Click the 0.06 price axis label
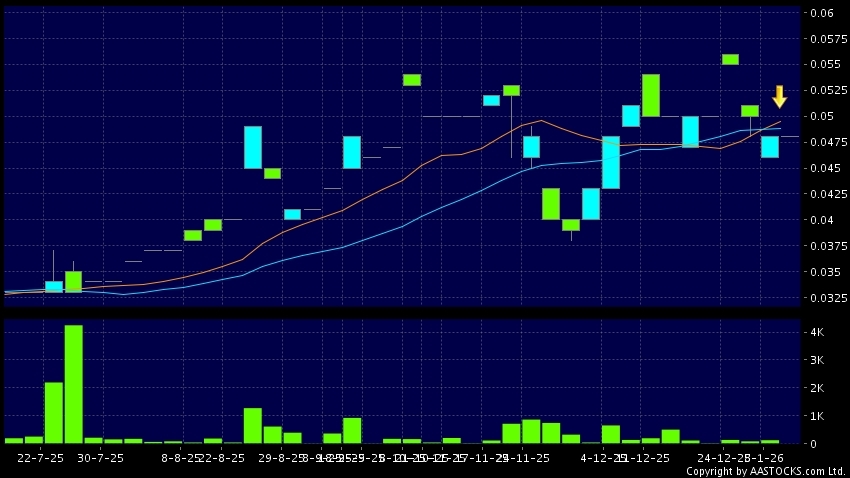 822,13
